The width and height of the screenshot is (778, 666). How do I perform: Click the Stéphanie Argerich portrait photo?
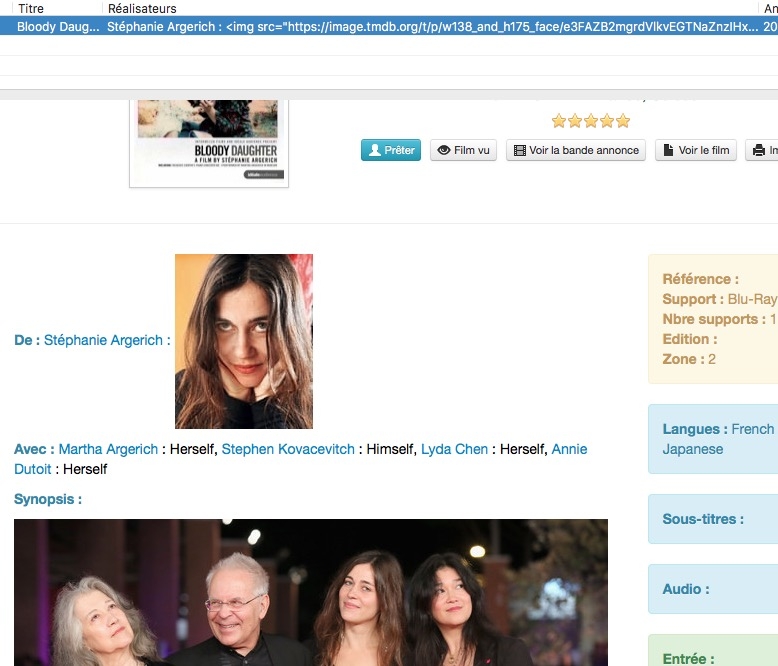[x=244, y=341]
